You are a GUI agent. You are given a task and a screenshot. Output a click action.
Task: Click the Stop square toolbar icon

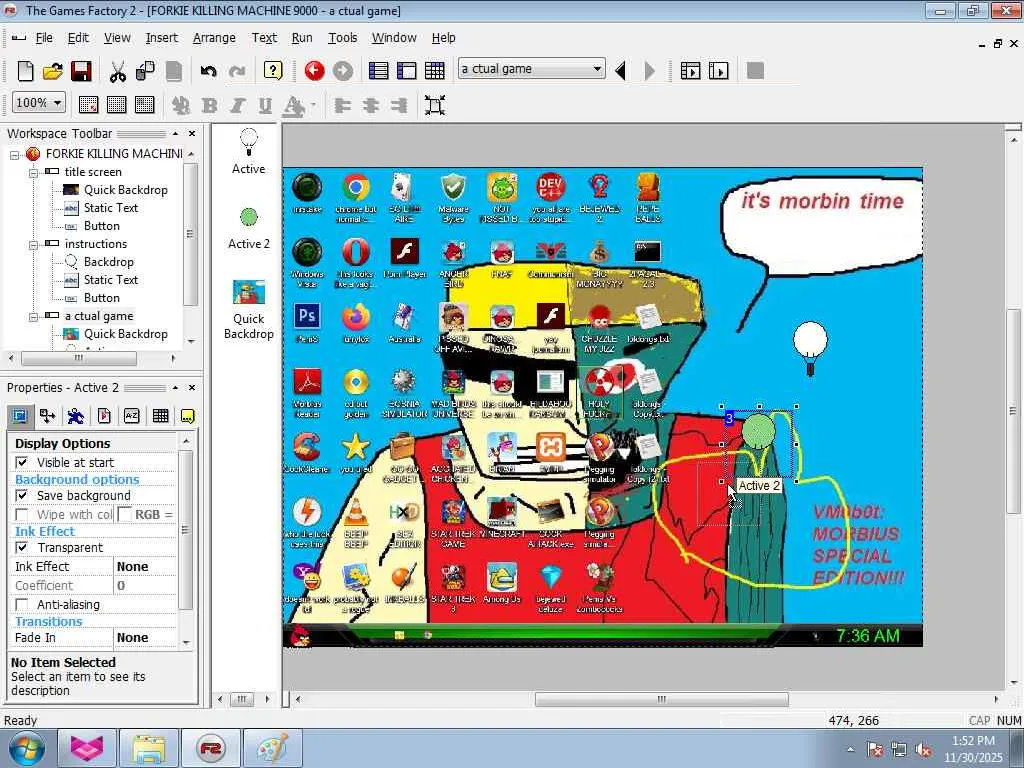click(x=756, y=71)
